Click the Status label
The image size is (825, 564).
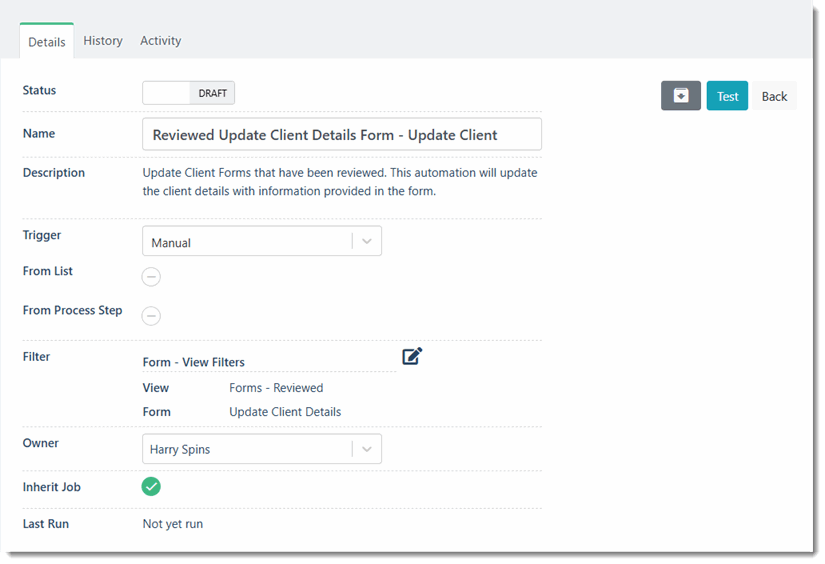point(39,90)
